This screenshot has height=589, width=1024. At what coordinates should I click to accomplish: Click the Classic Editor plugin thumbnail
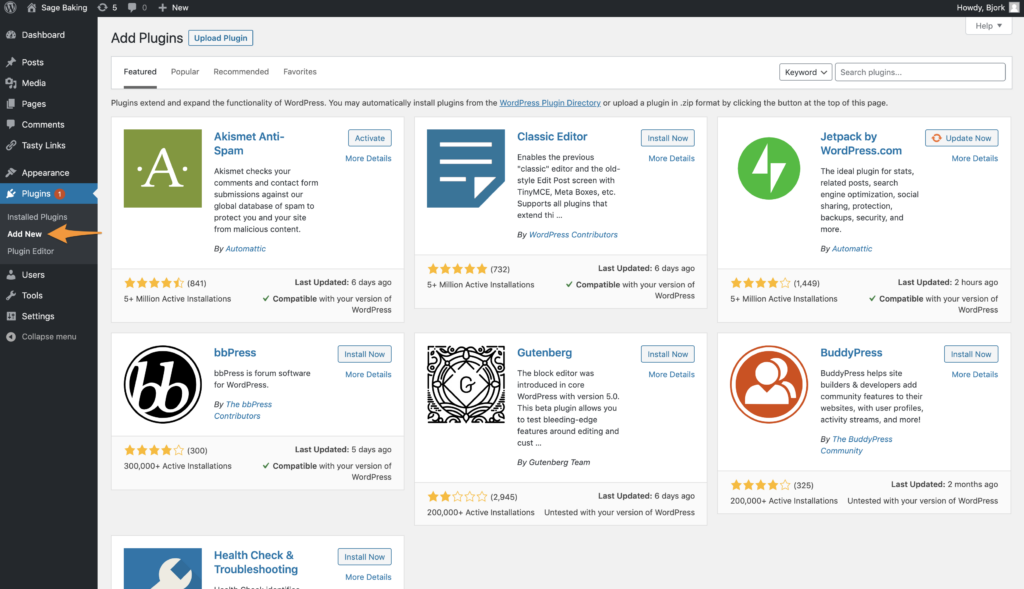tap(466, 168)
